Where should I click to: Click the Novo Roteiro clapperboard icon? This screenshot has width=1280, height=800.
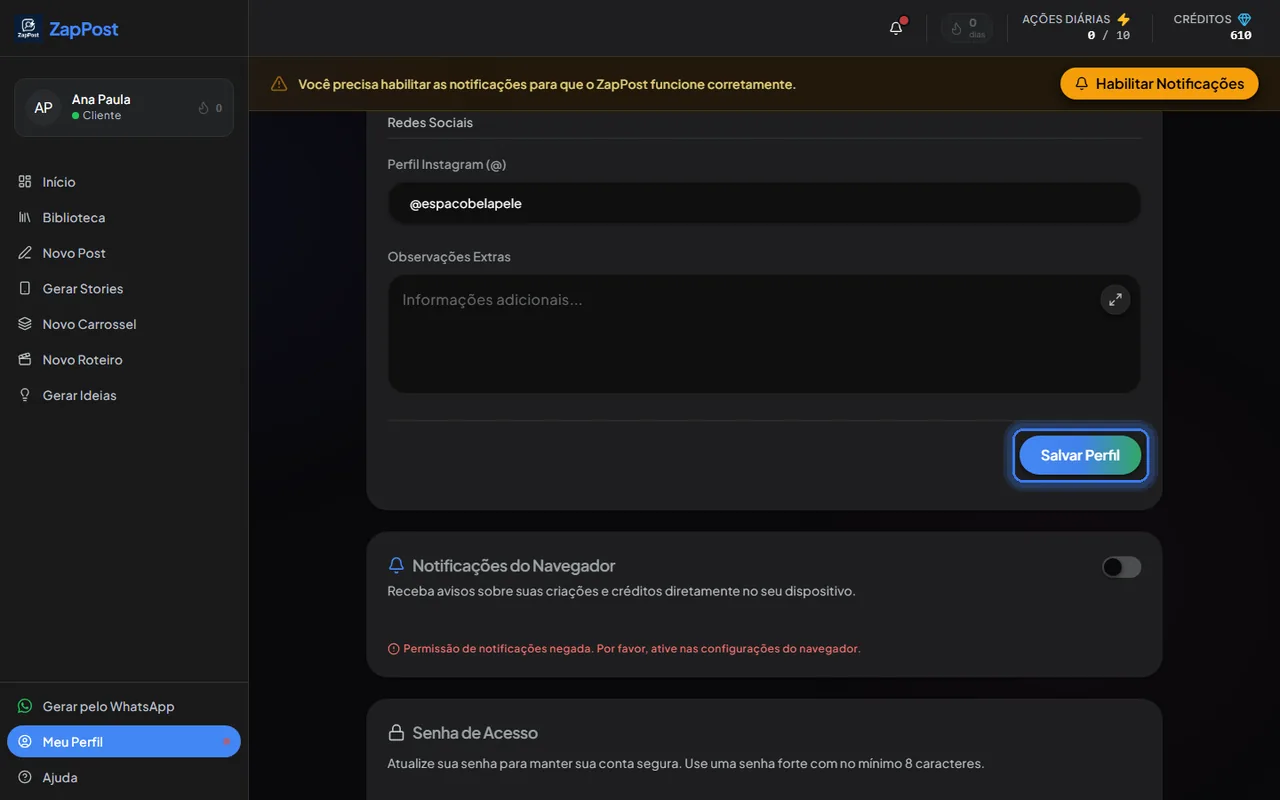25,359
